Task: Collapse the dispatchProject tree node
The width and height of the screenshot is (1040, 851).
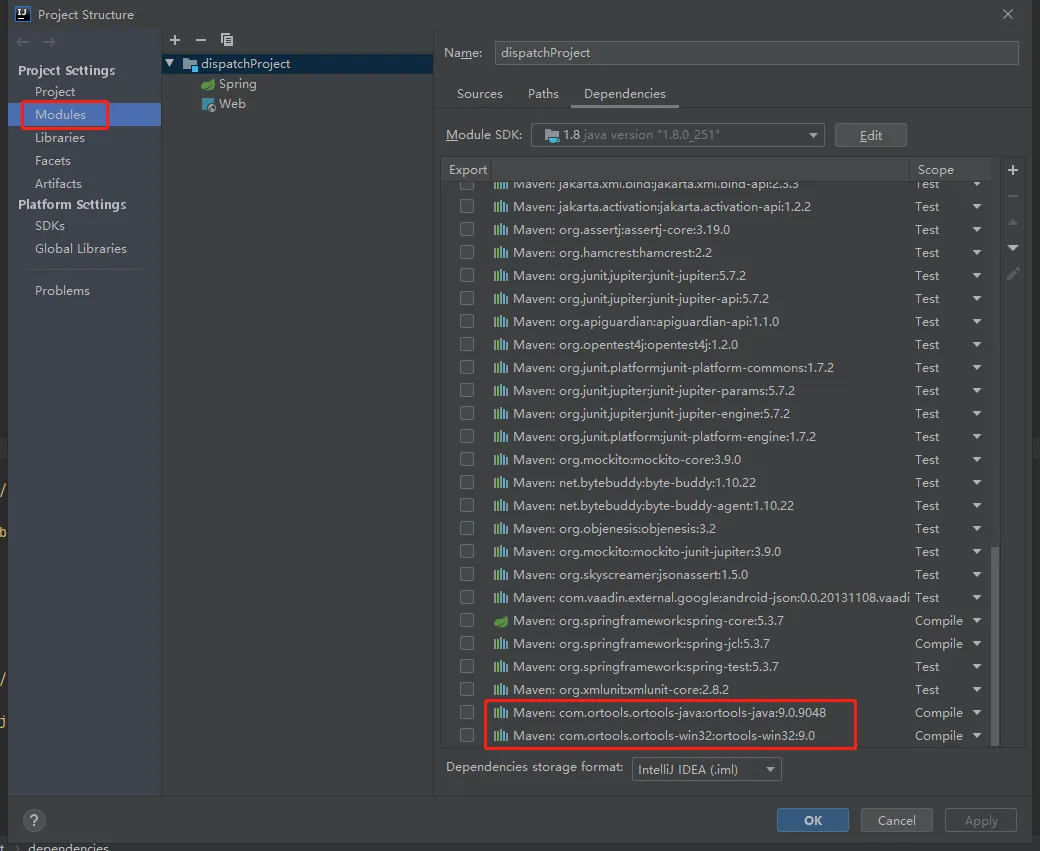Action: 170,63
